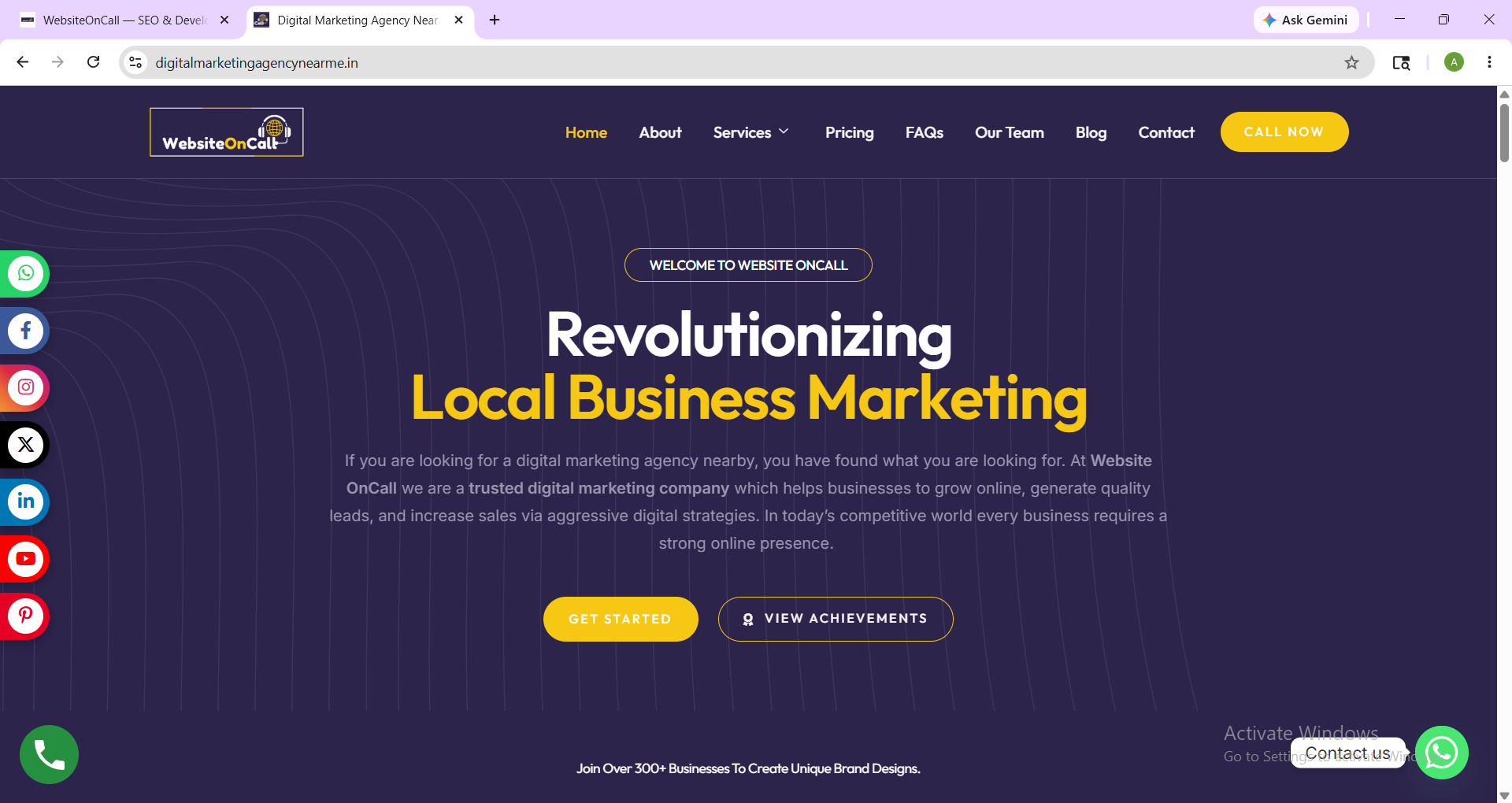Open the Chrome three-dot menu
Image resolution: width=1512 pixels, height=803 pixels.
1489,62
